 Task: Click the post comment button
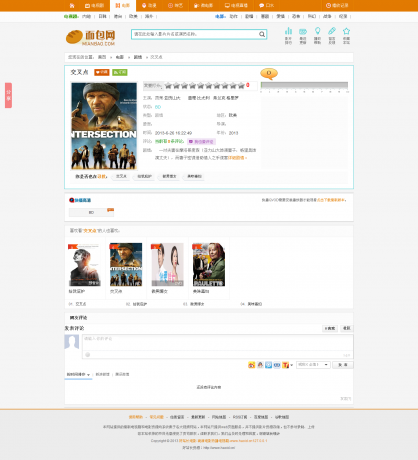click(x=343, y=365)
